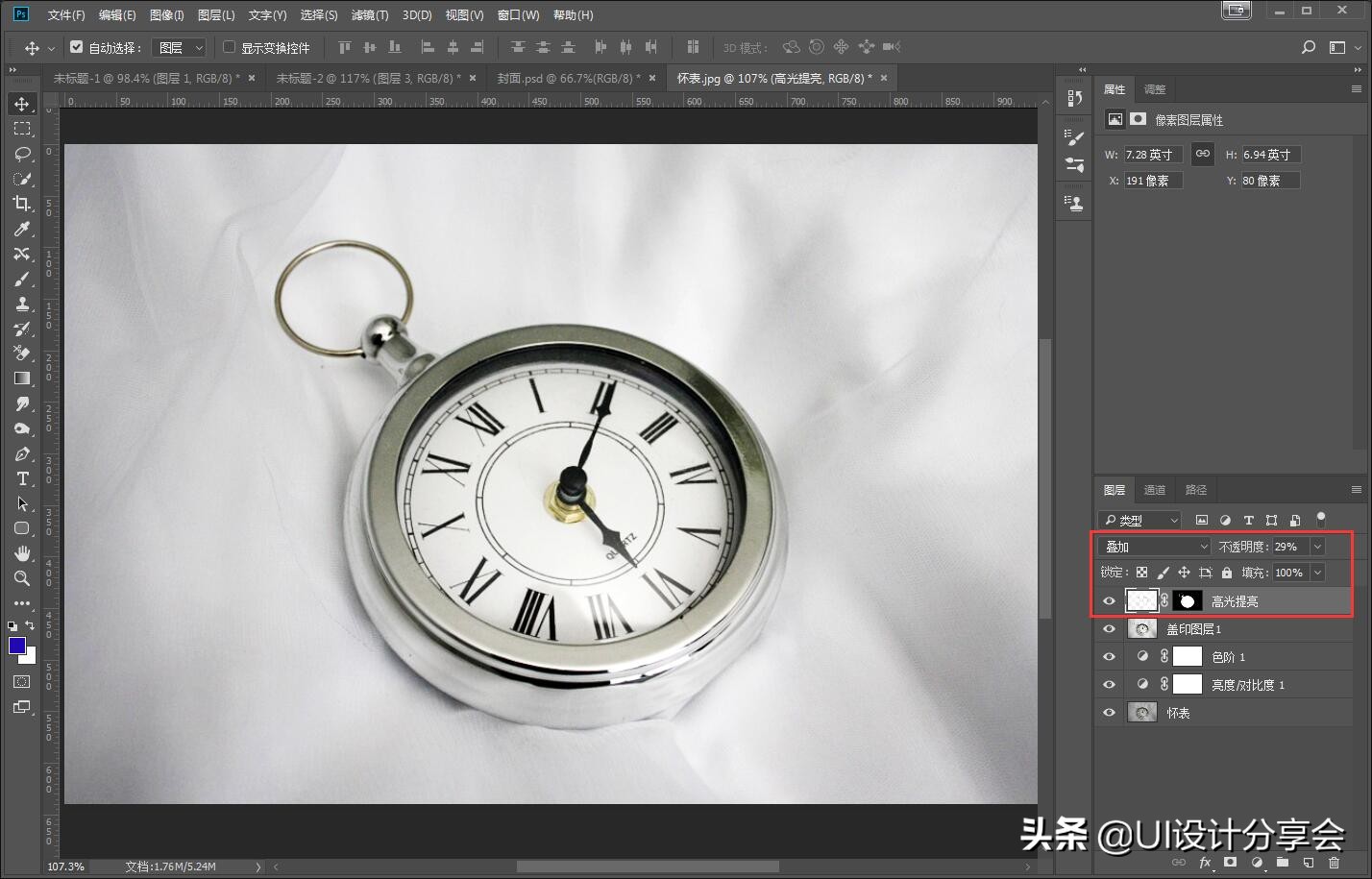Open the 滤镜 menu

click(368, 14)
